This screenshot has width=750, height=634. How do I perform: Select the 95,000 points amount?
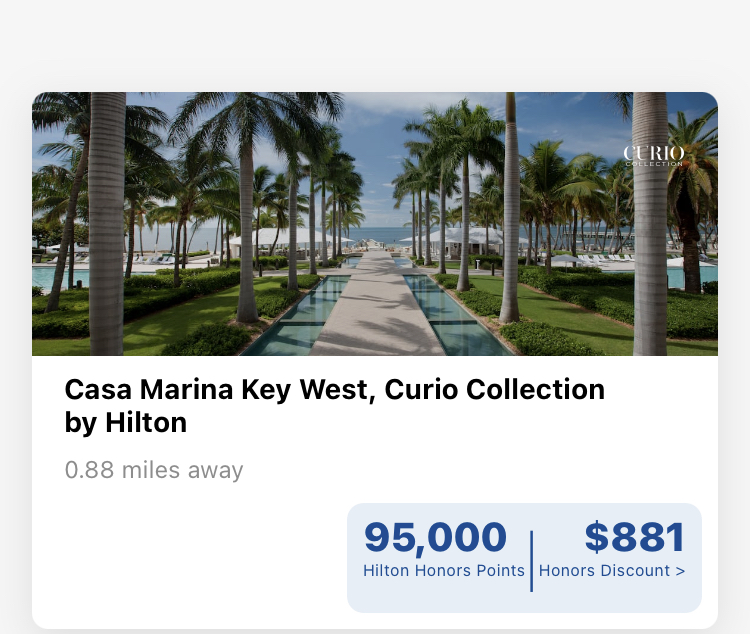tap(435, 538)
